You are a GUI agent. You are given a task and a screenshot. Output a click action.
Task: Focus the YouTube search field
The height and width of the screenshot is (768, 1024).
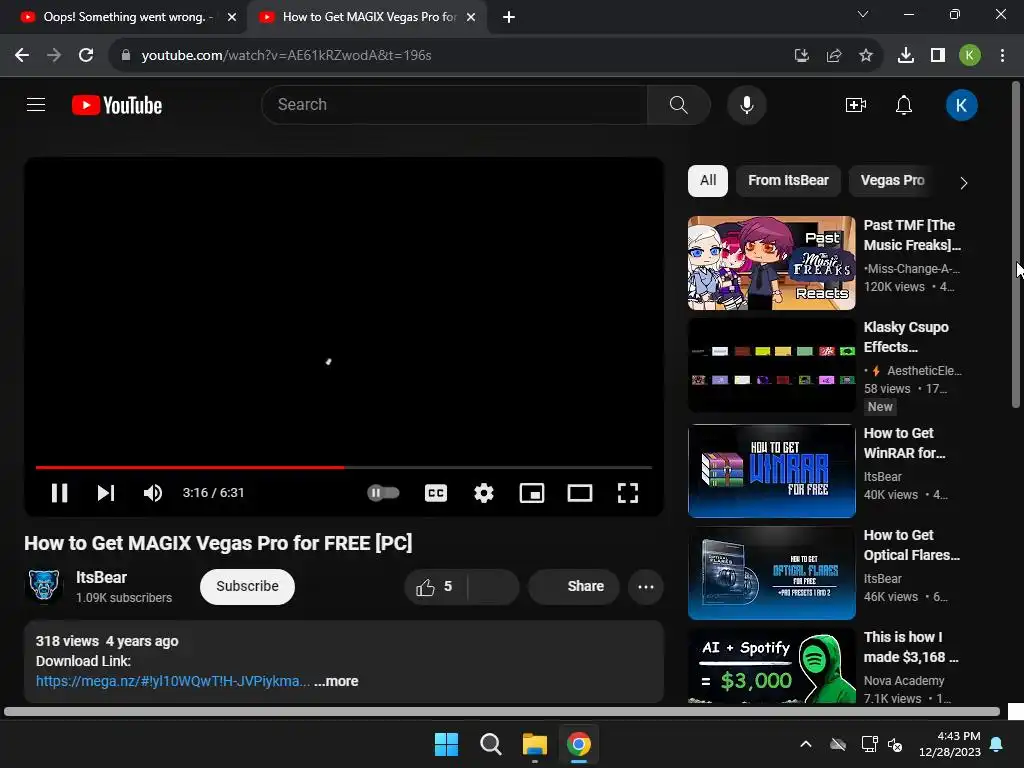pos(457,104)
